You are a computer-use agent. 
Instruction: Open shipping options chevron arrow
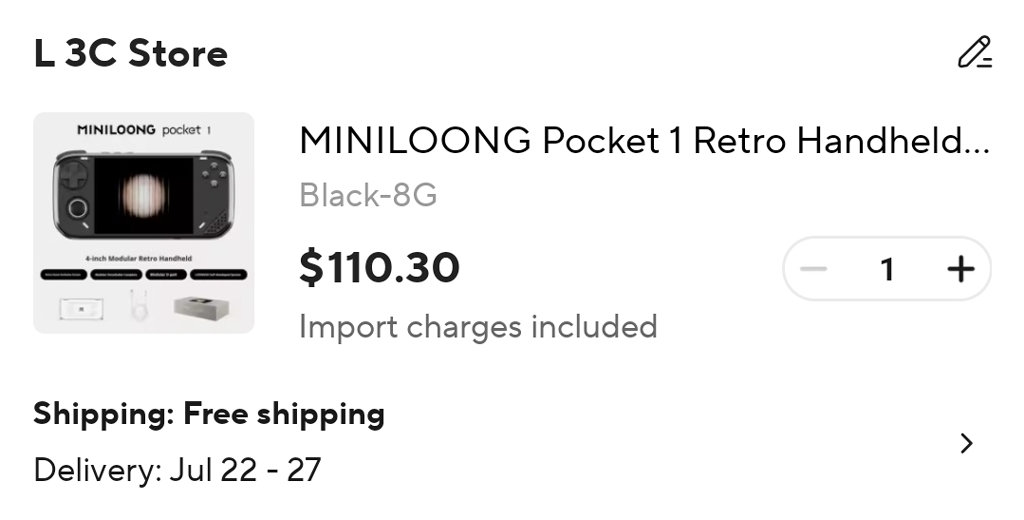967,444
